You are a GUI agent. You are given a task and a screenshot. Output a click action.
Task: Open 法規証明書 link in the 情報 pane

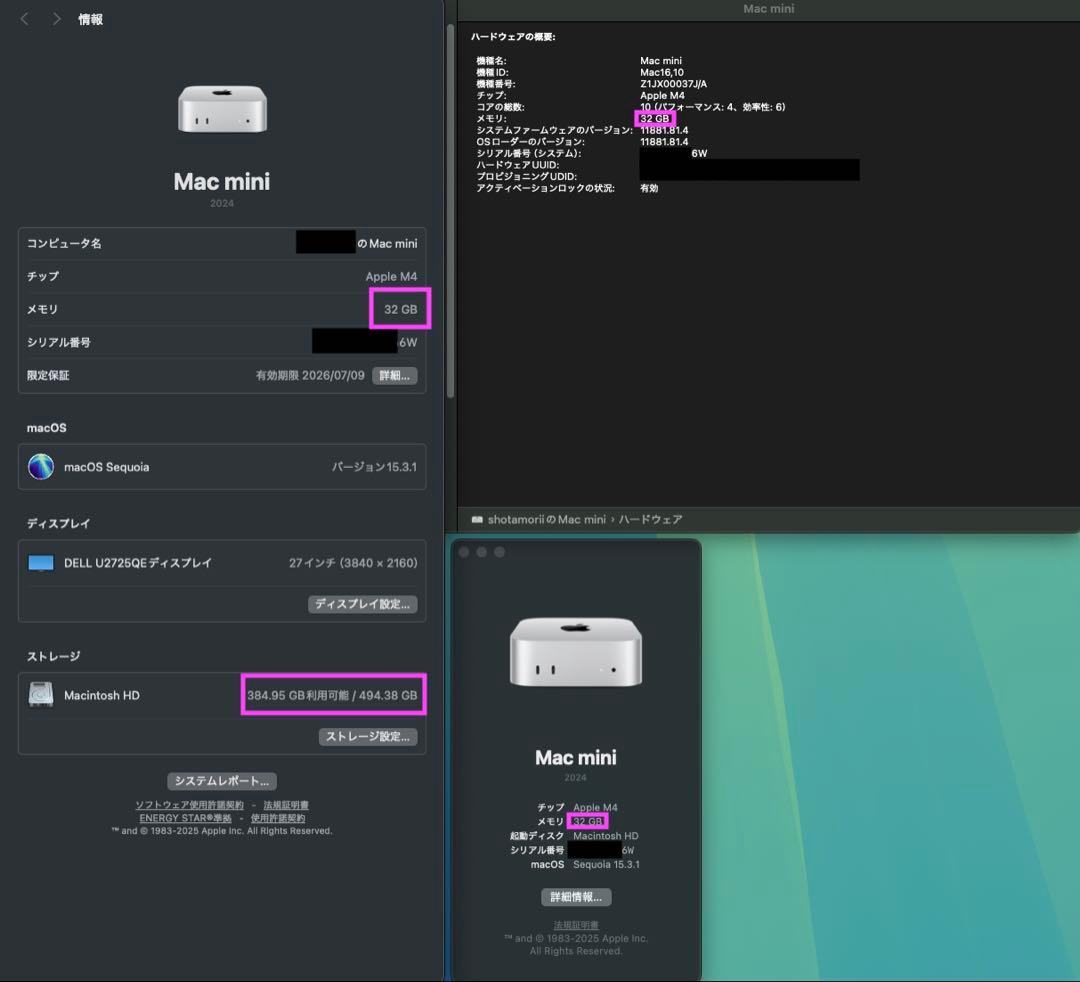pyautogui.click(x=286, y=805)
